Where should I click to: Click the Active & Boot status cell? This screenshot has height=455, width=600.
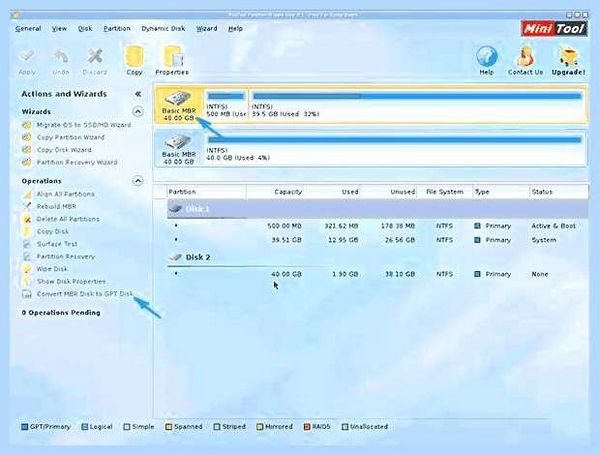[x=553, y=226]
